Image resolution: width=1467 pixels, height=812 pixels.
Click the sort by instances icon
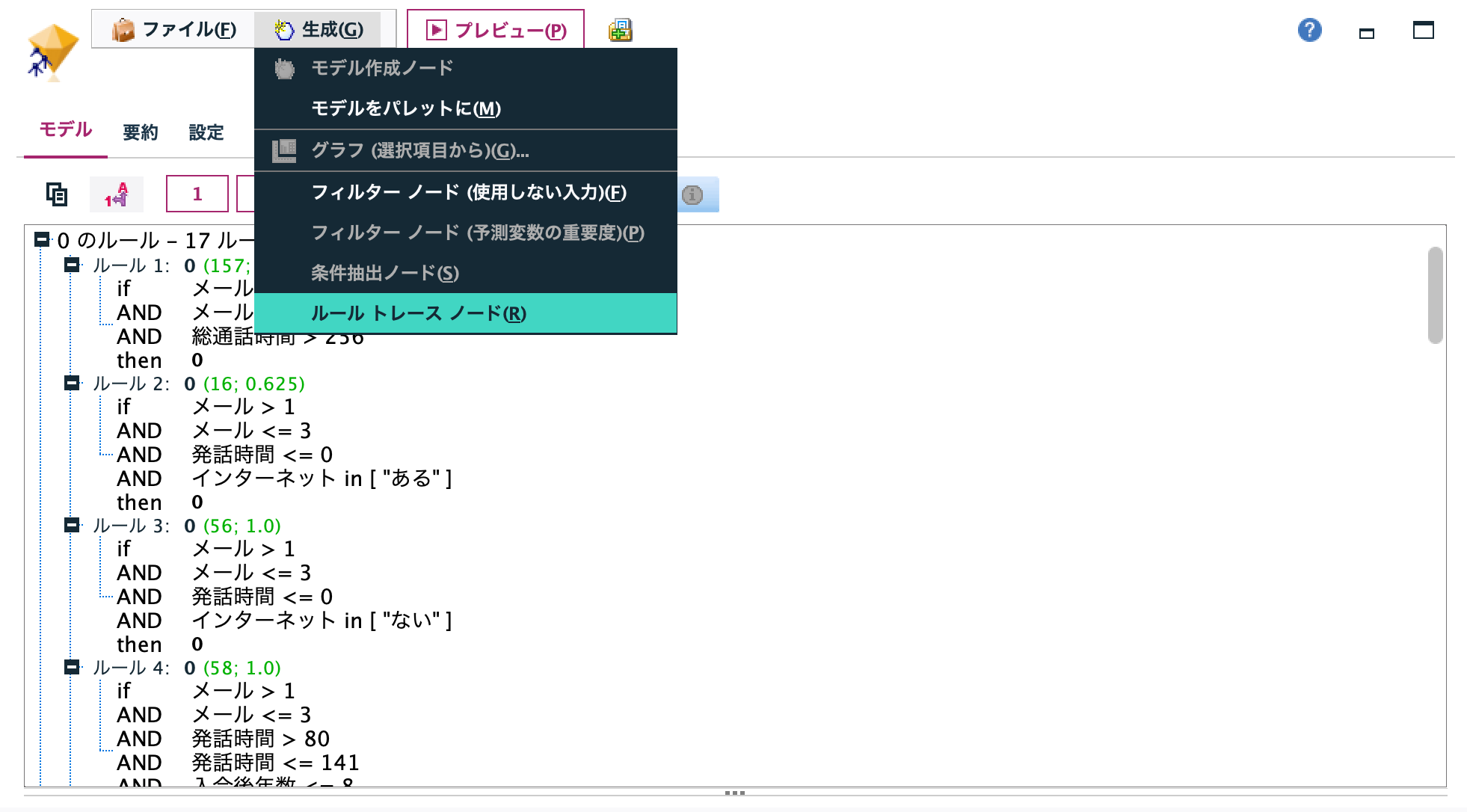116,194
